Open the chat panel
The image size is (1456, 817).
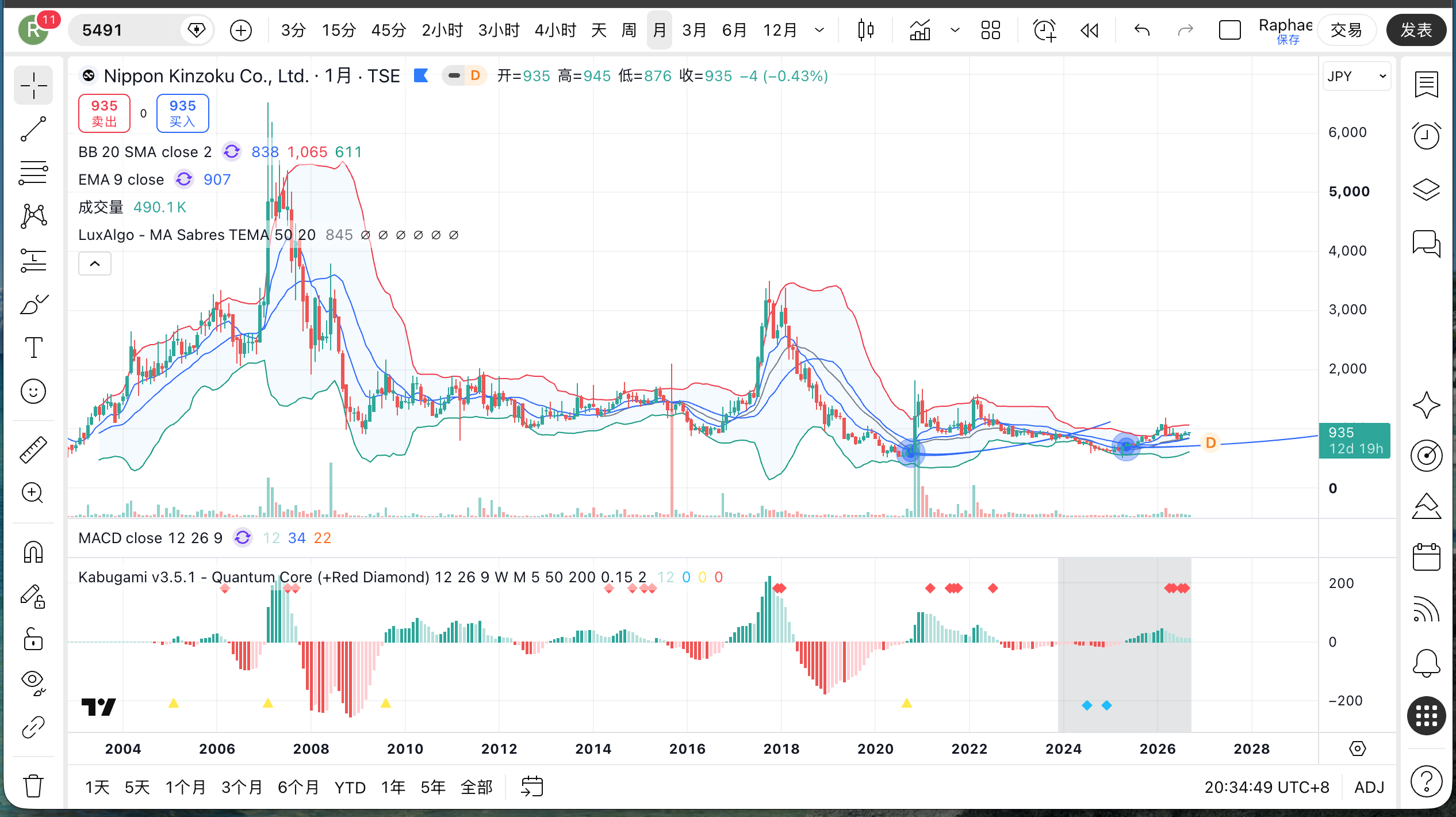(x=1426, y=243)
